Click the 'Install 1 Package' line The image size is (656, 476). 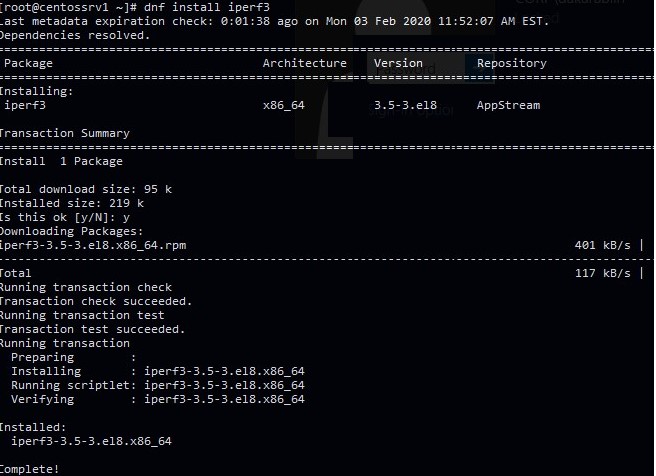click(x=60, y=161)
